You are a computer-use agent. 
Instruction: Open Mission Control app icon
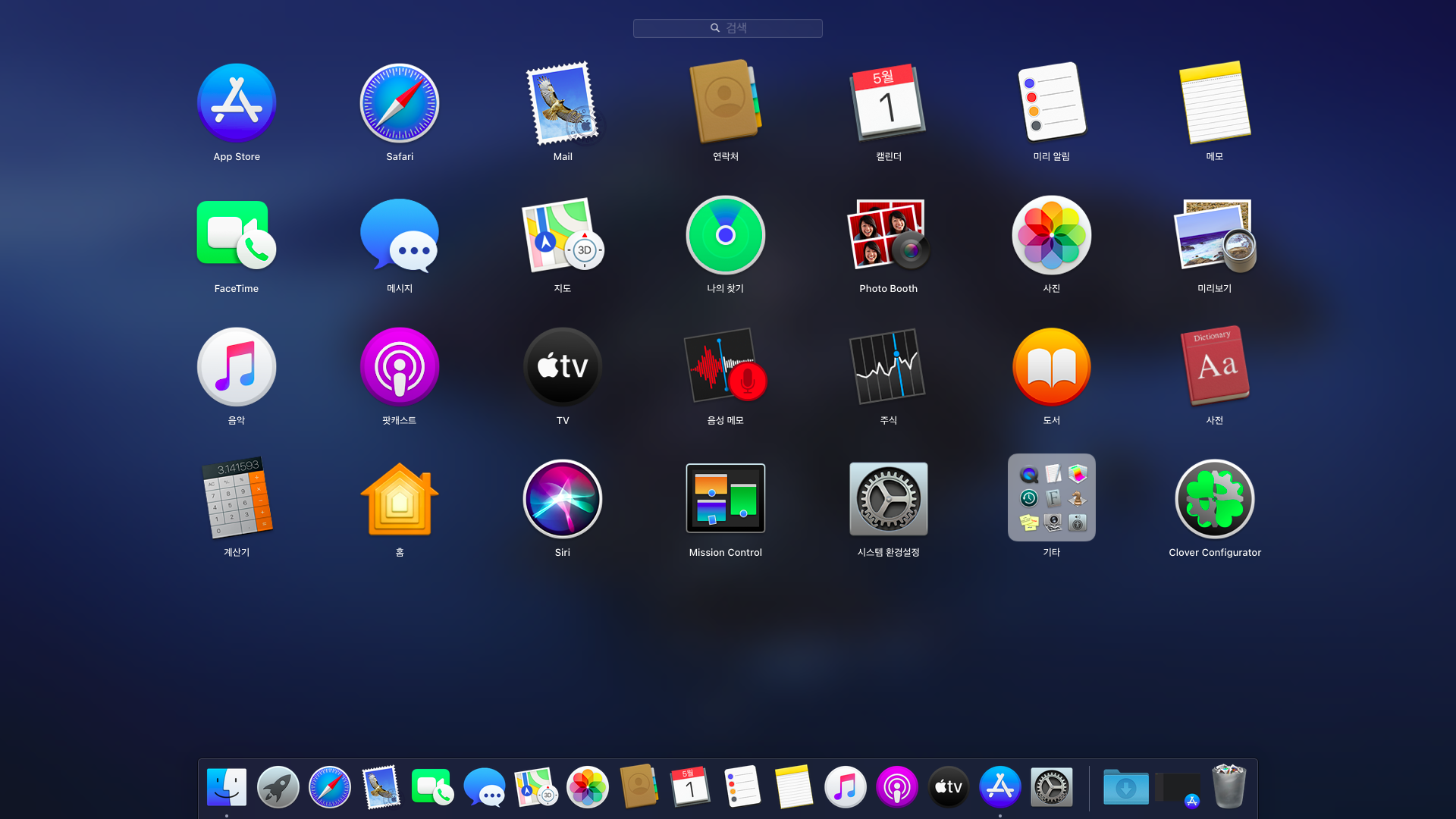(x=725, y=499)
